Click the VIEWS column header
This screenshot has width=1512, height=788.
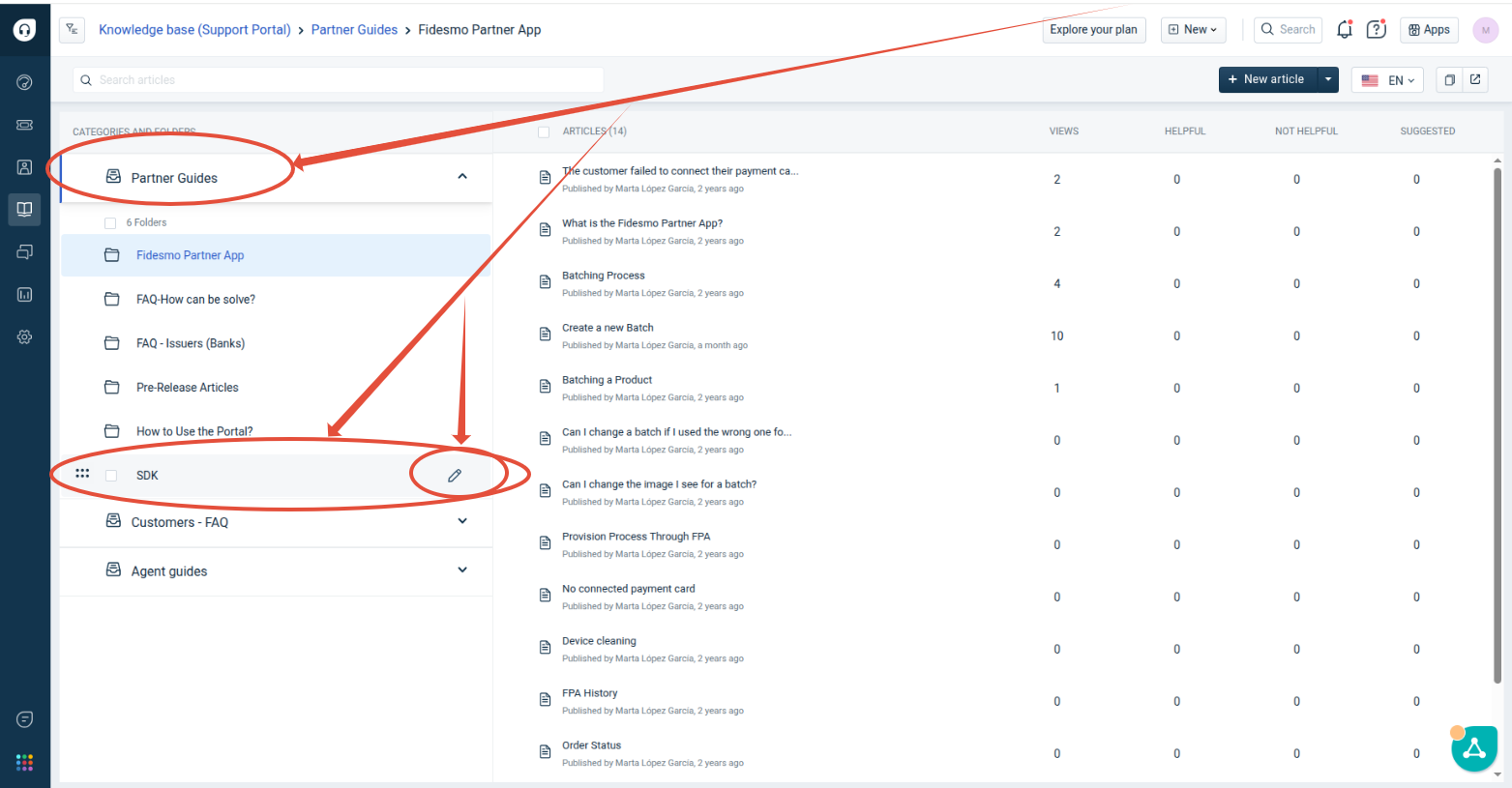pyautogui.click(x=1064, y=131)
